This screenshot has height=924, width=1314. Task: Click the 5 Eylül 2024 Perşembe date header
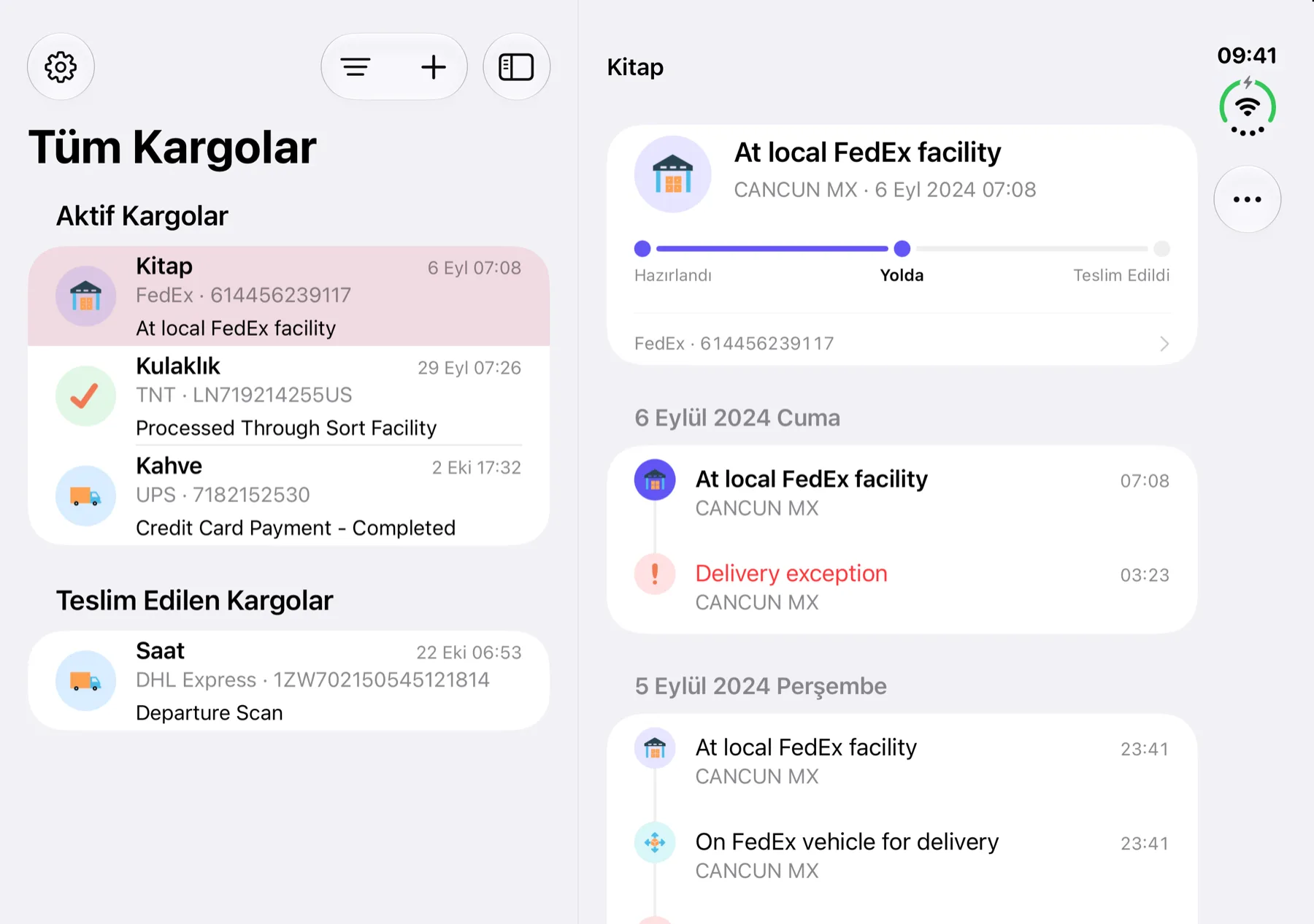click(x=761, y=687)
